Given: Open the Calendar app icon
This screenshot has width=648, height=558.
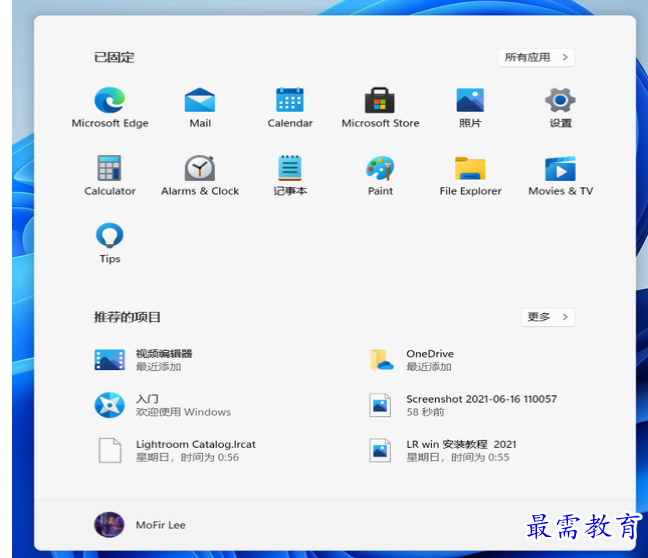Looking at the screenshot, I should (290, 100).
